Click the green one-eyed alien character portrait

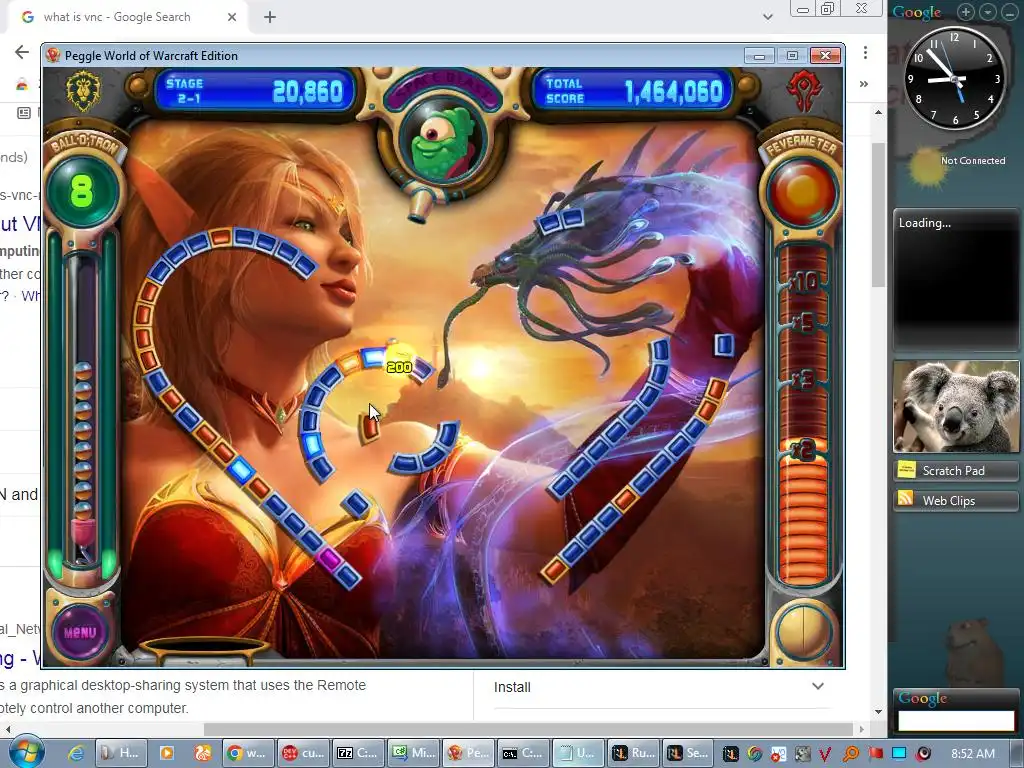coord(443,144)
